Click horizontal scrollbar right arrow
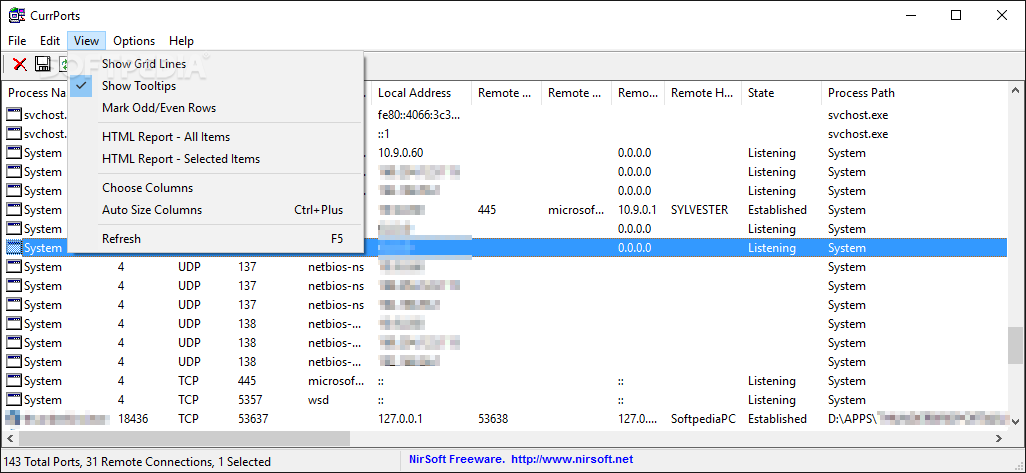Viewport: 1026px width, 473px height. tap(999, 438)
